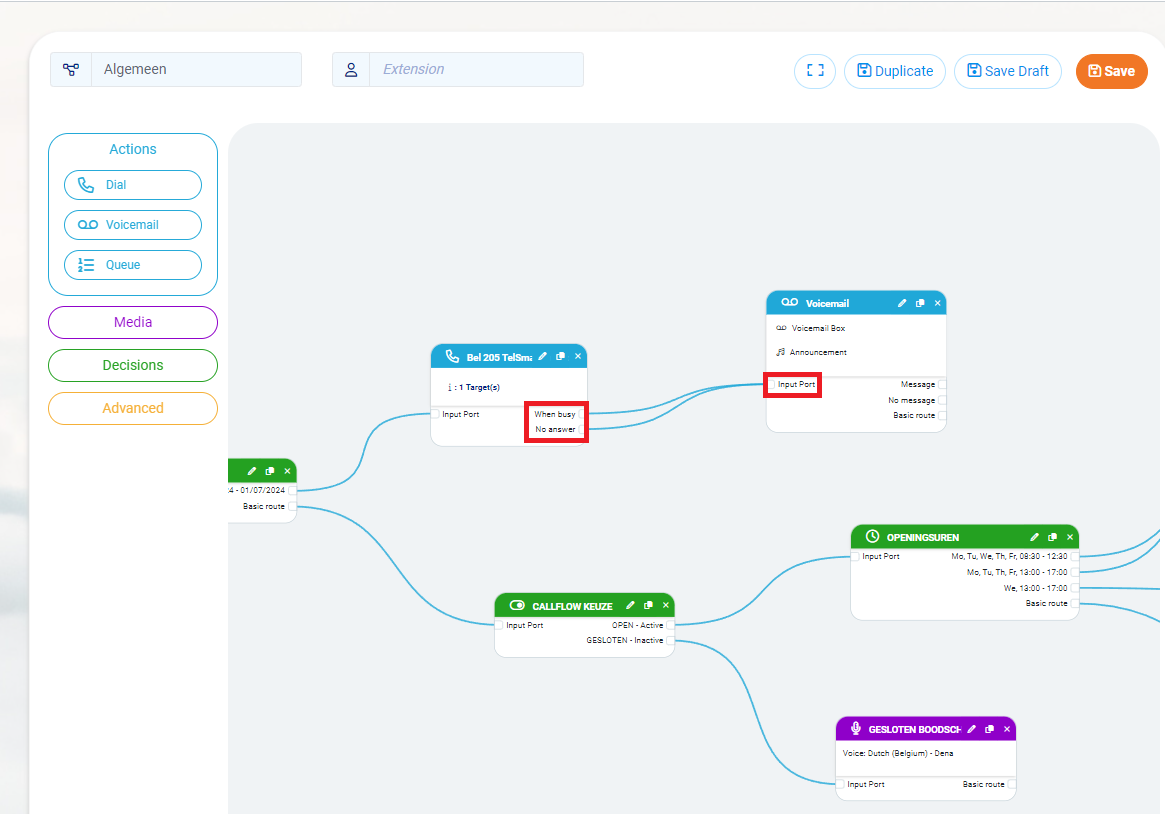Select the Voicemail Input Port checkbox
Image resolution: width=1165 pixels, height=814 pixels.
[x=772, y=384]
